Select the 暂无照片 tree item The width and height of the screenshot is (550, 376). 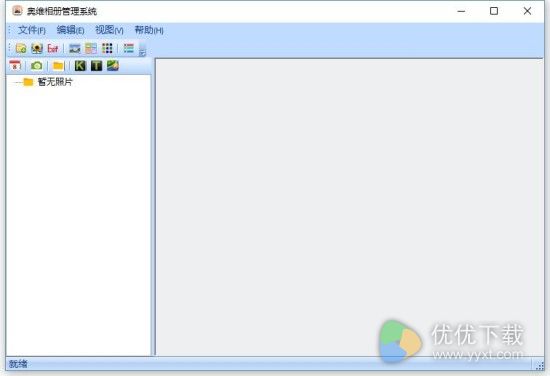[x=55, y=82]
